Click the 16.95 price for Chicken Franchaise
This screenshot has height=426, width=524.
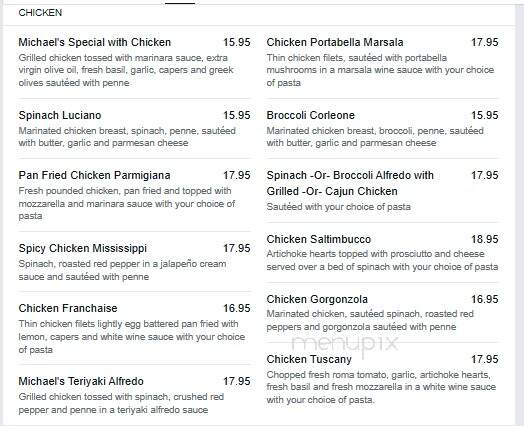pyautogui.click(x=237, y=308)
